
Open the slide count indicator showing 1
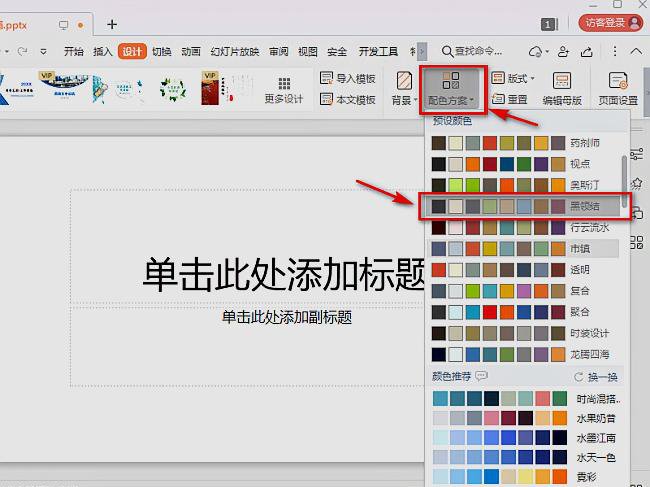tap(548, 24)
